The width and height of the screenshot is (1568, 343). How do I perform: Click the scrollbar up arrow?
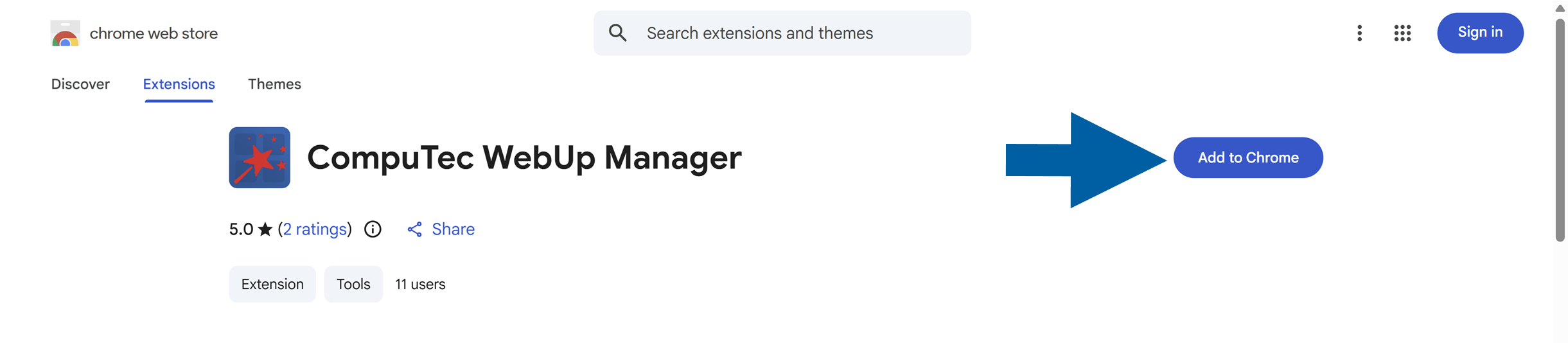click(x=1560, y=8)
